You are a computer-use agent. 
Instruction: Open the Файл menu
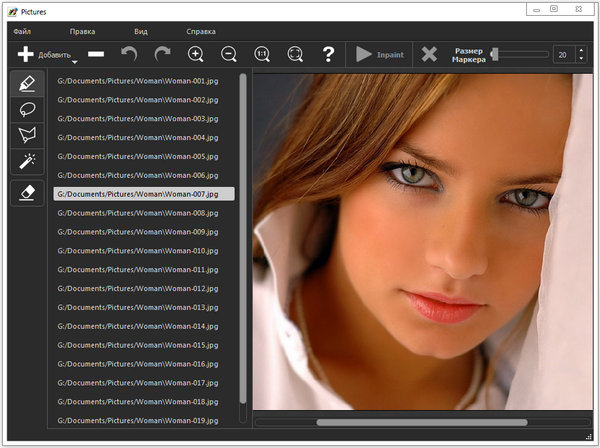coord(22,32)
